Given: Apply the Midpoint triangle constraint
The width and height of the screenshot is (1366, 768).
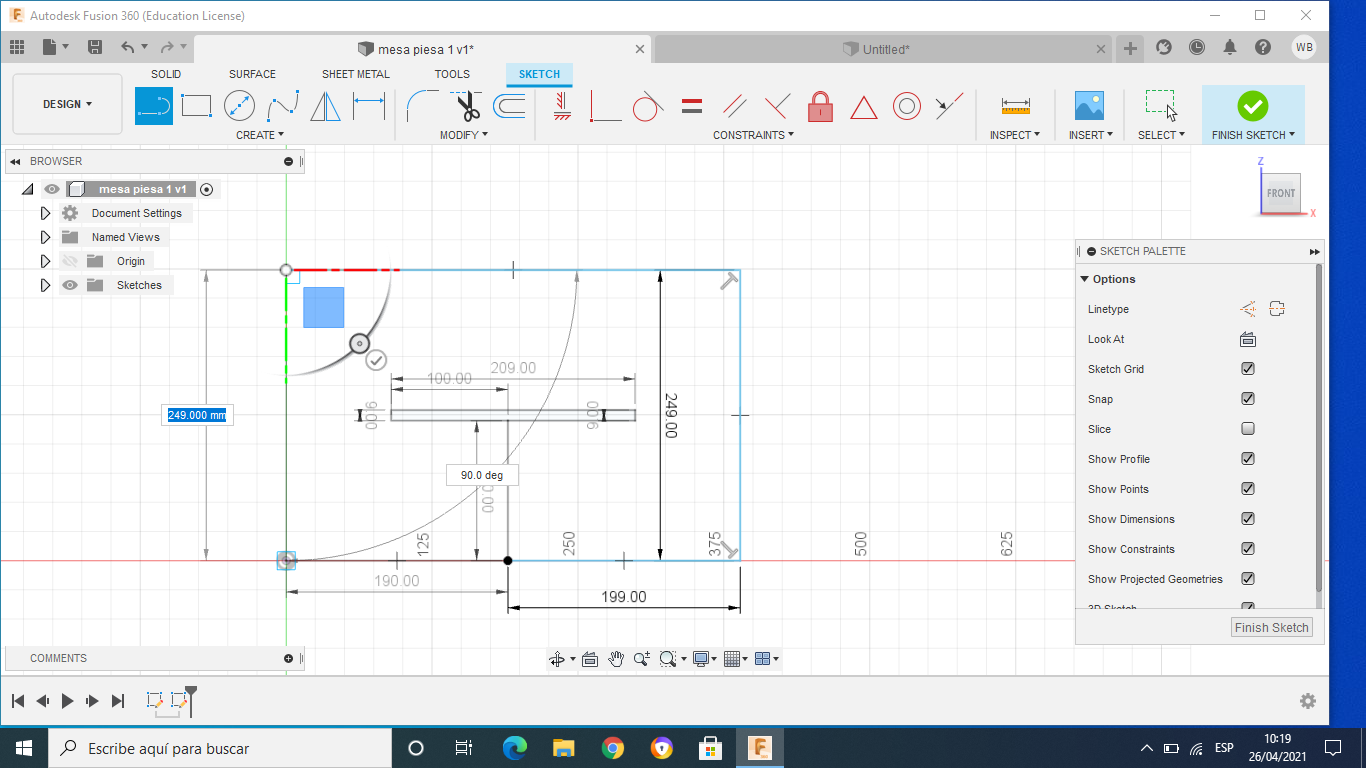Looking at the screenshot, I should pos(864,106).
